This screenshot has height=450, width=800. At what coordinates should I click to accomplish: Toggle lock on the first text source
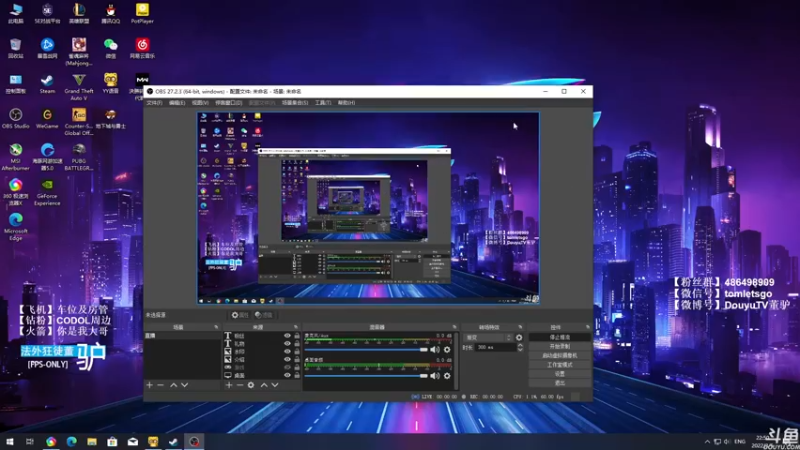point(297,336)
